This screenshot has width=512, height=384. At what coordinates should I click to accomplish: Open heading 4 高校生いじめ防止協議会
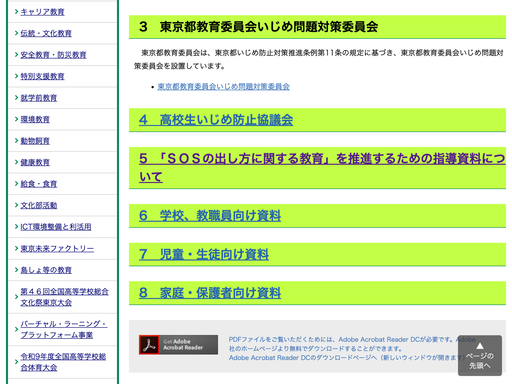pyautogui.click(x=216, y=120)
